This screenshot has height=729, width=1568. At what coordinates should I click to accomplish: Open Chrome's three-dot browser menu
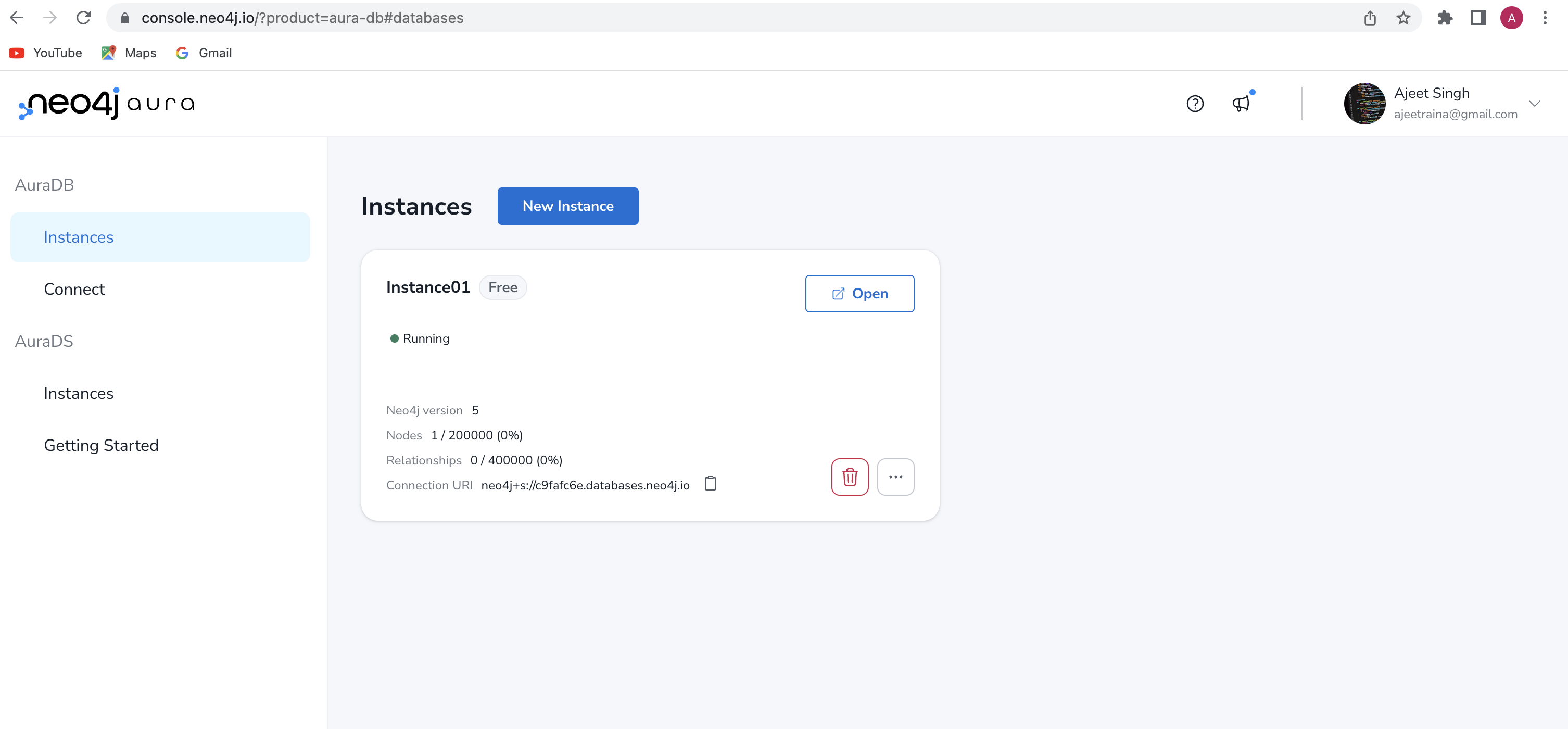(x=1547, y=18)
